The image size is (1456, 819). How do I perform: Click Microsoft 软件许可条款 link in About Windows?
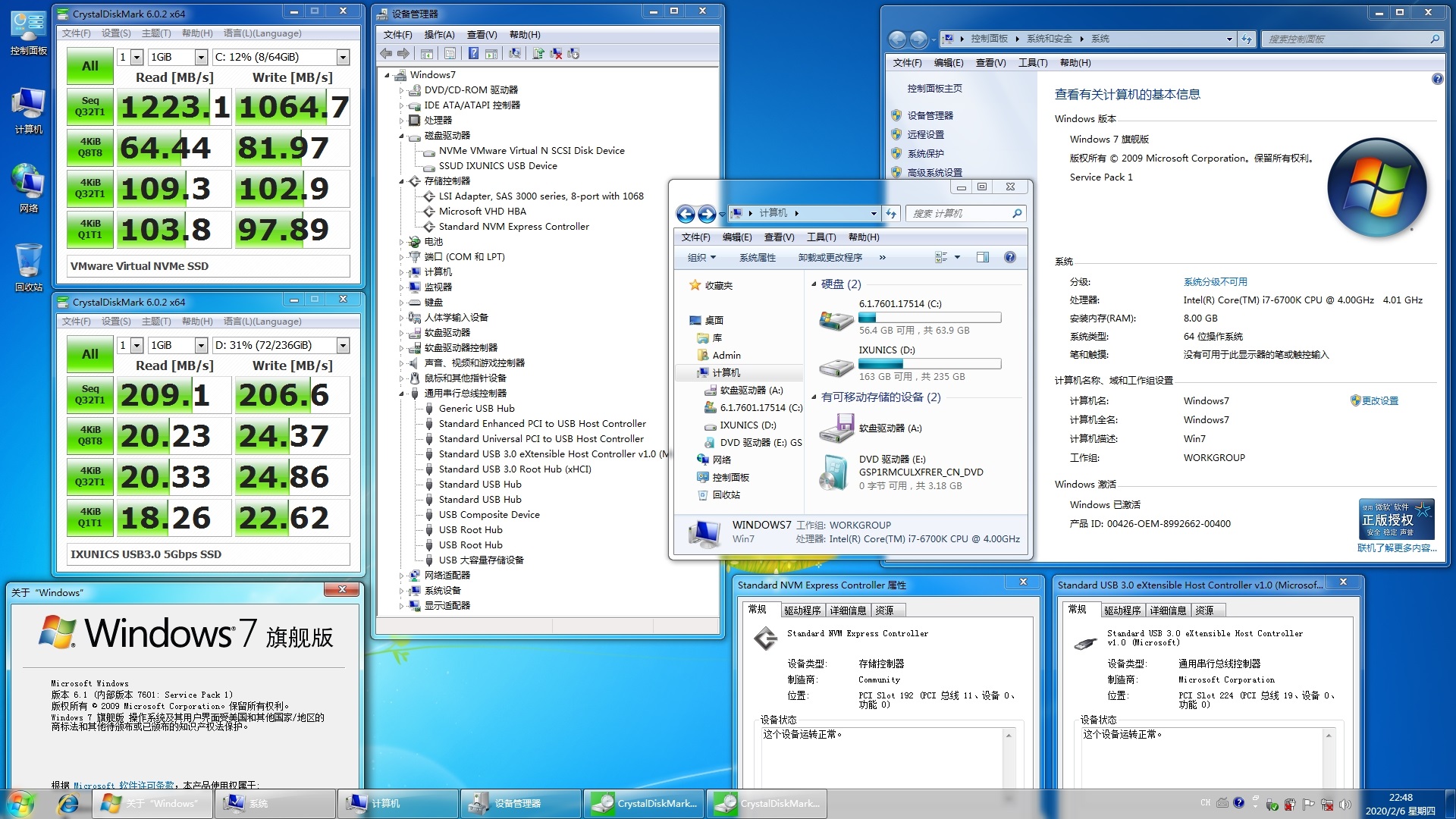click(124, 785)
